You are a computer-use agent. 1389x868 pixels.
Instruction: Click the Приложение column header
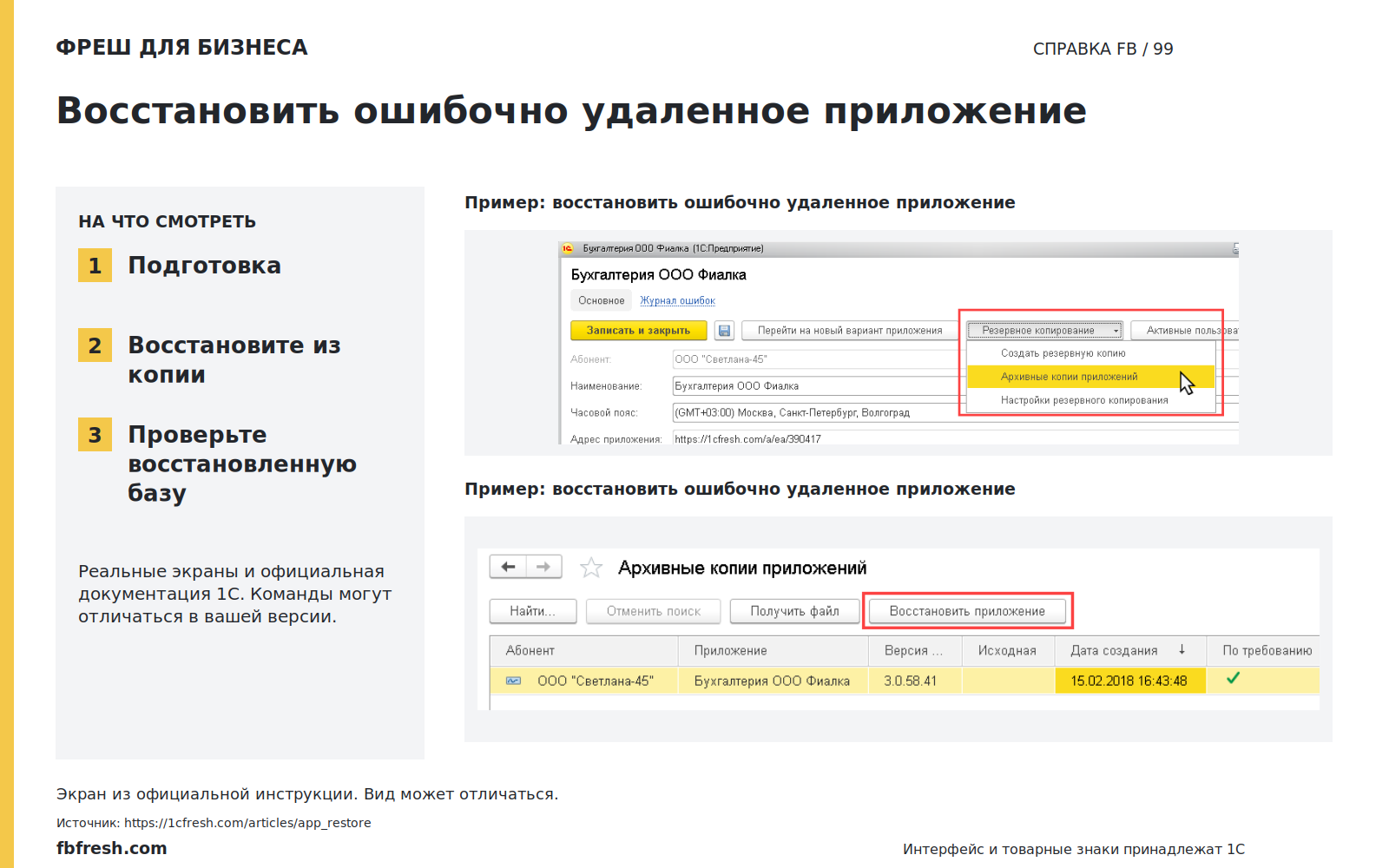tap(773, 650)
